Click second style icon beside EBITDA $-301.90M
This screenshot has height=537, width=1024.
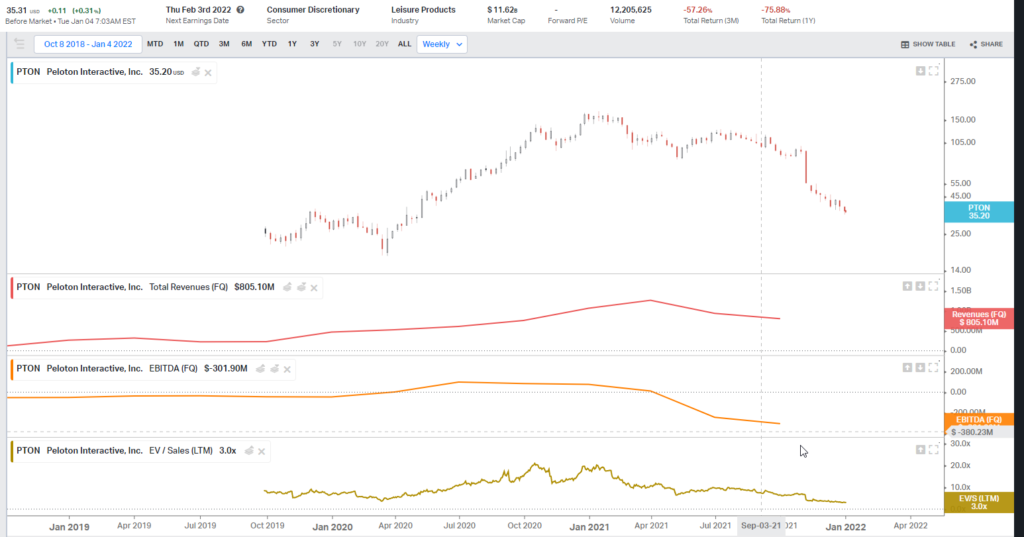pyautogui.click(x=274, y=368)
